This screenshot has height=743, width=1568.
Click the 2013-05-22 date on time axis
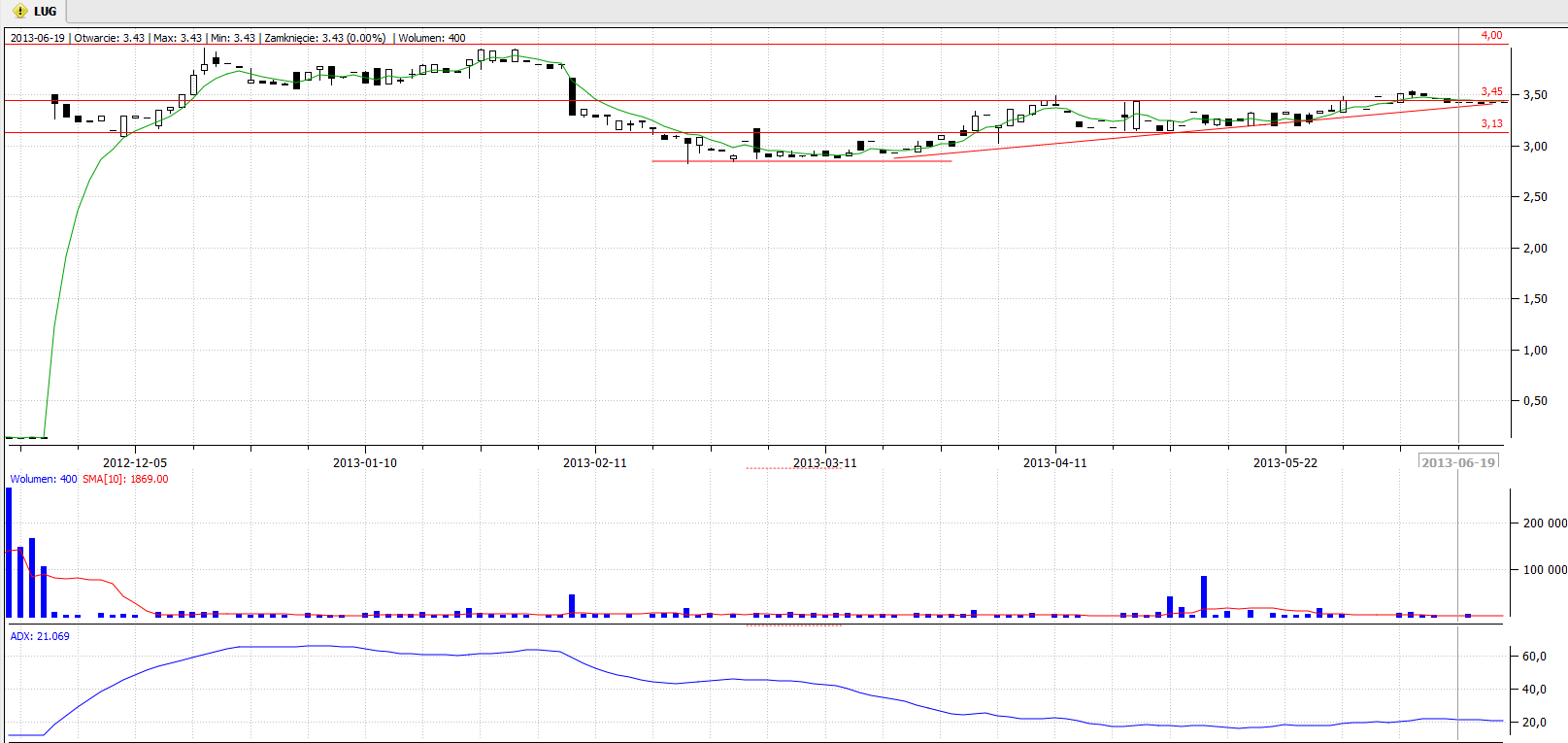tap(1284, 462)
